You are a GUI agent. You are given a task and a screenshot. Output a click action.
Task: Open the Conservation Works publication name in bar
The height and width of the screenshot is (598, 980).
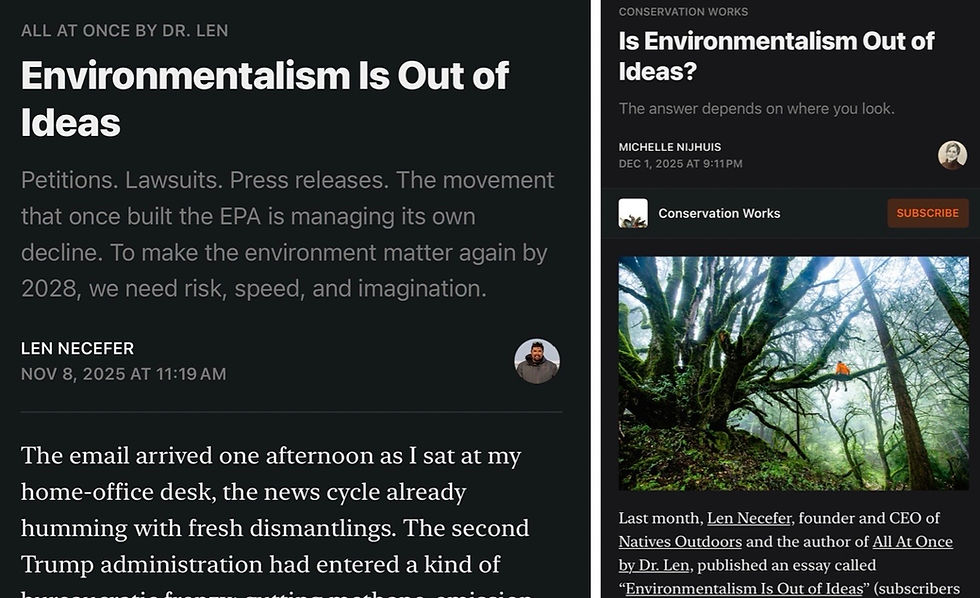719,213
